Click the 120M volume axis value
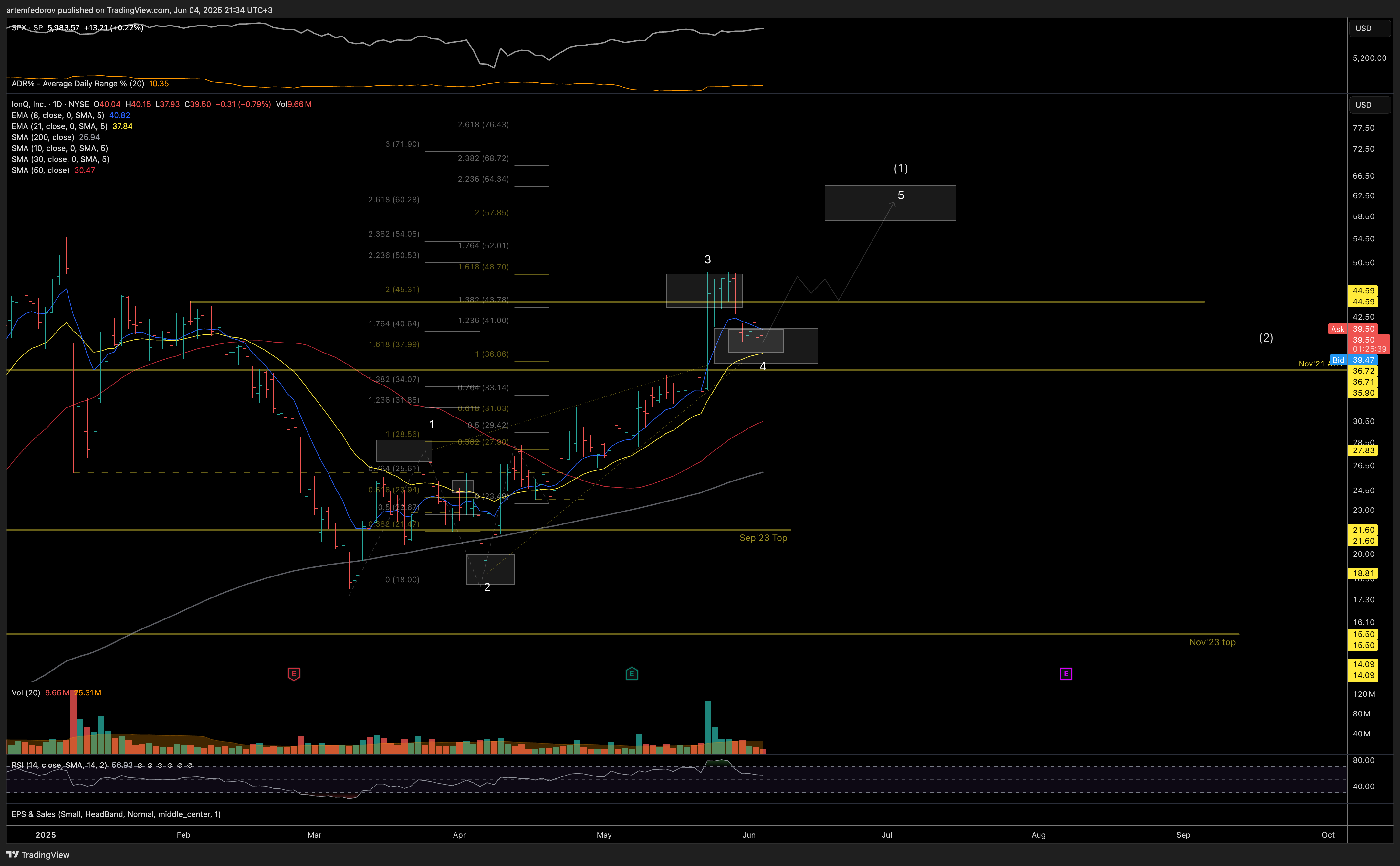 [x=1364, y=693]
